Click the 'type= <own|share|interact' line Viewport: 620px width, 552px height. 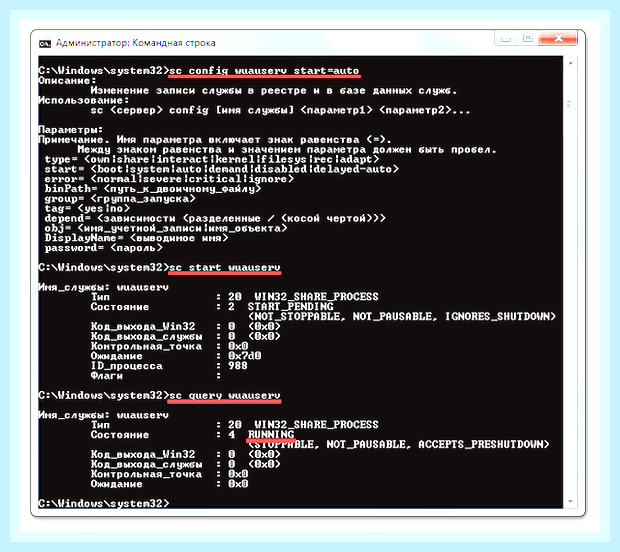point(212,159)
